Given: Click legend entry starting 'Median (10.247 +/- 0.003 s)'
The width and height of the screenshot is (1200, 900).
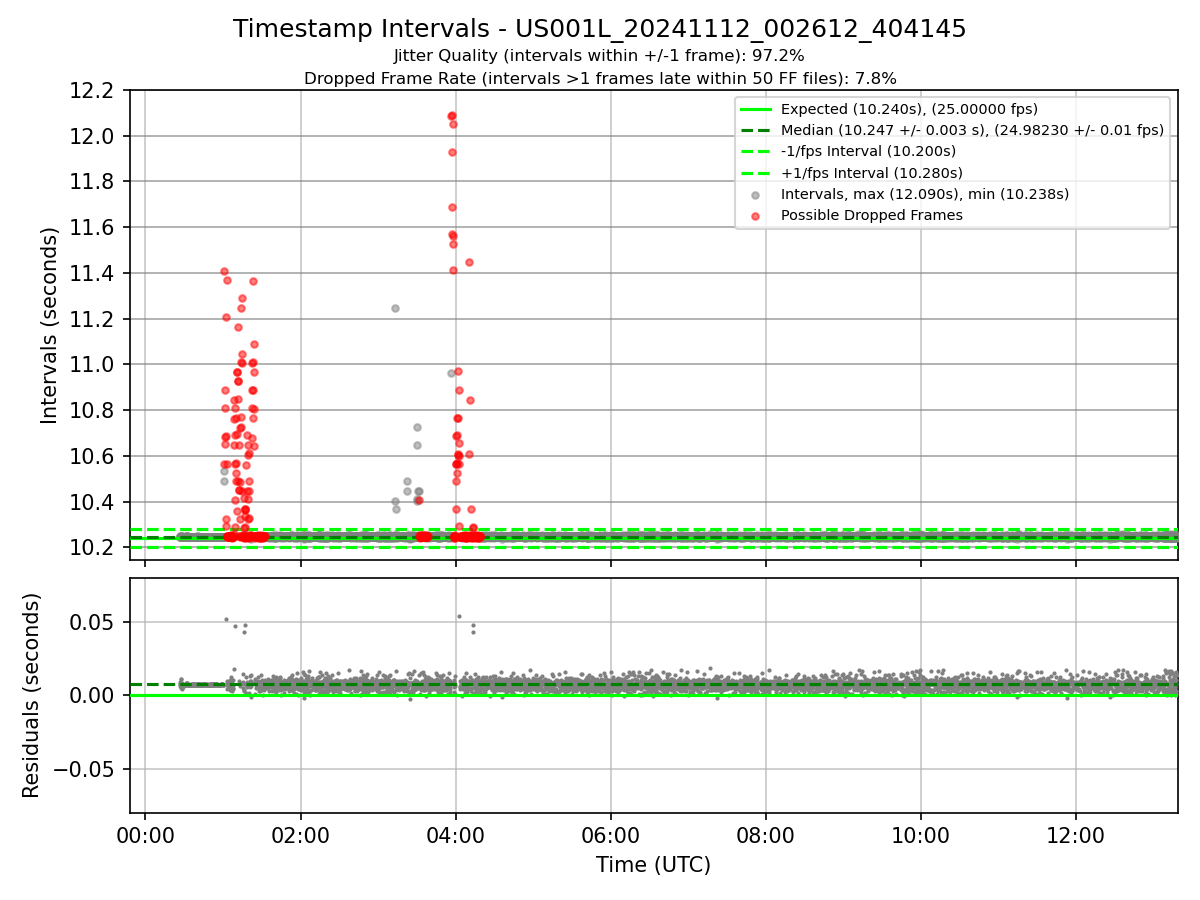Looking at the screenshot, I should 972,130.
